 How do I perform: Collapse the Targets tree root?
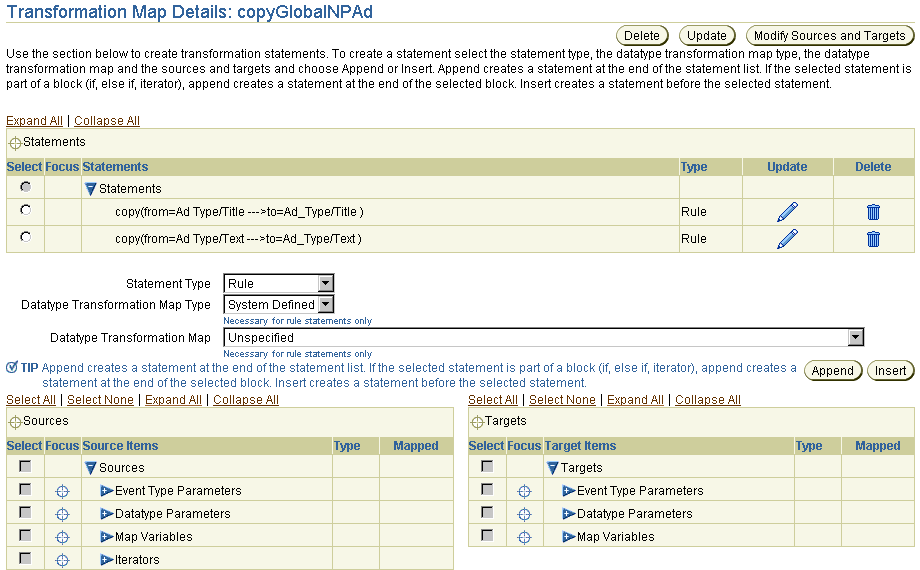[x=552, y=468]
